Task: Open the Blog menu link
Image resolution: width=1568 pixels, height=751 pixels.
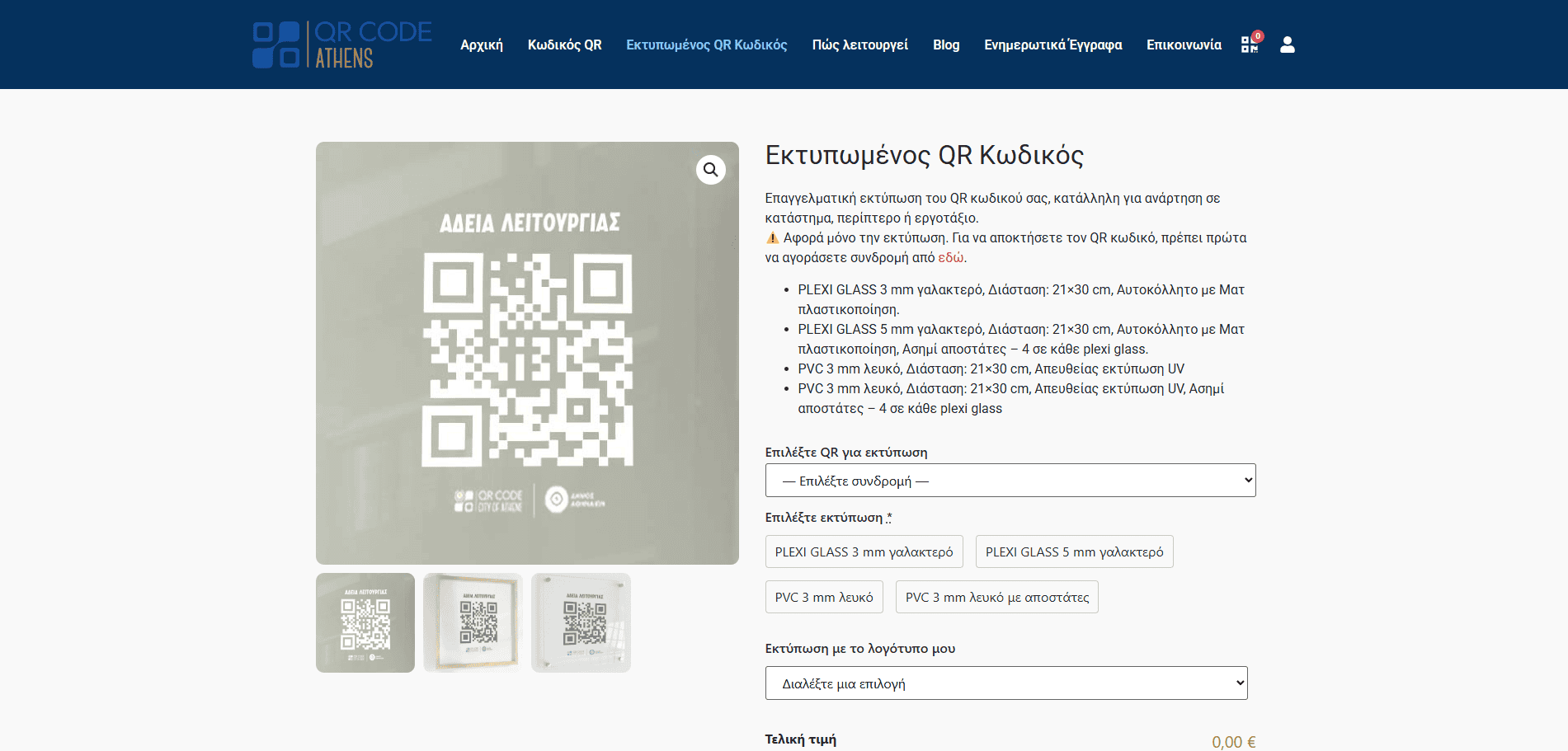Action: tap(946, 45)
